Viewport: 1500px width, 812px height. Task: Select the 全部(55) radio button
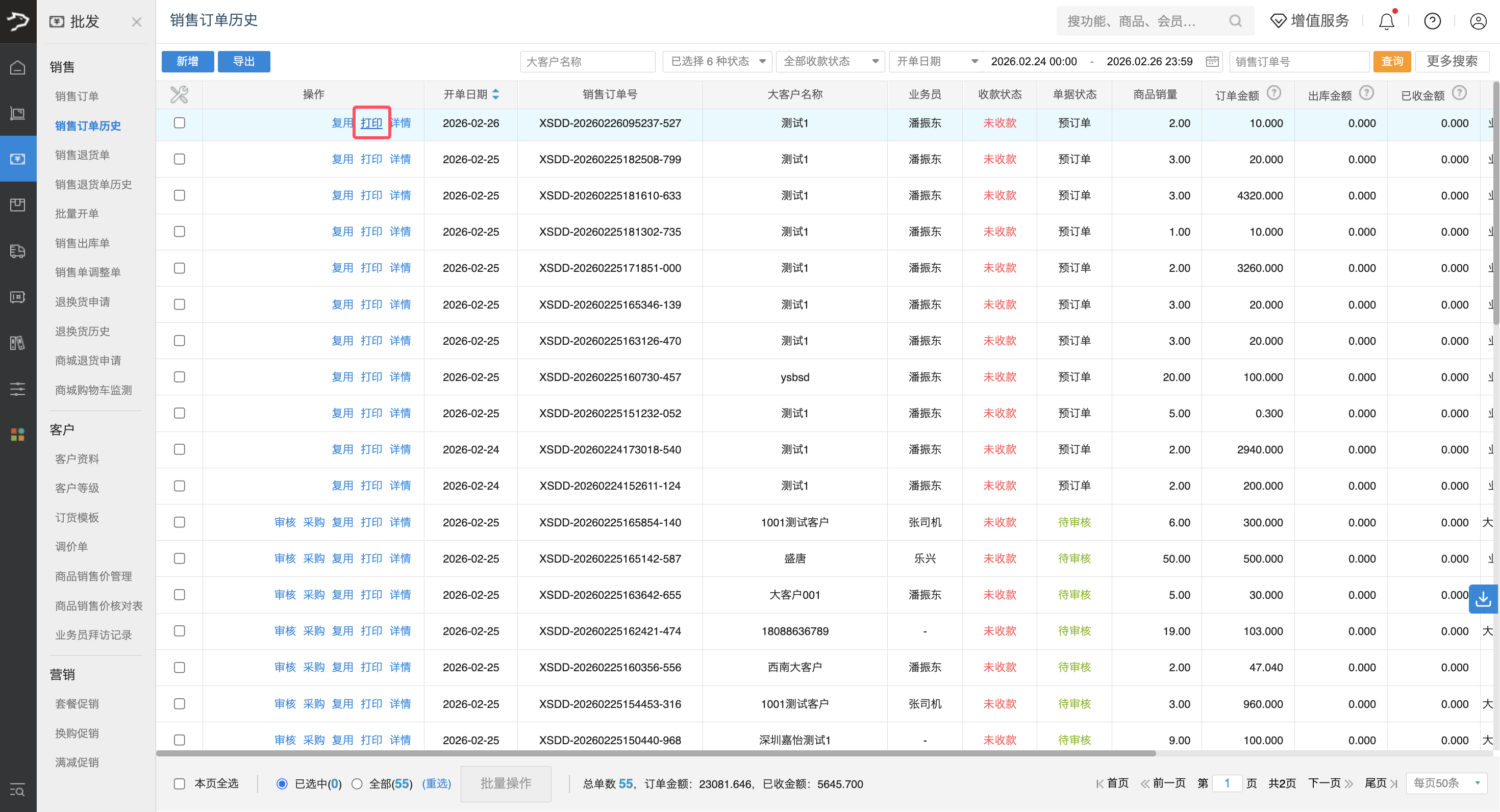[358, 783]
